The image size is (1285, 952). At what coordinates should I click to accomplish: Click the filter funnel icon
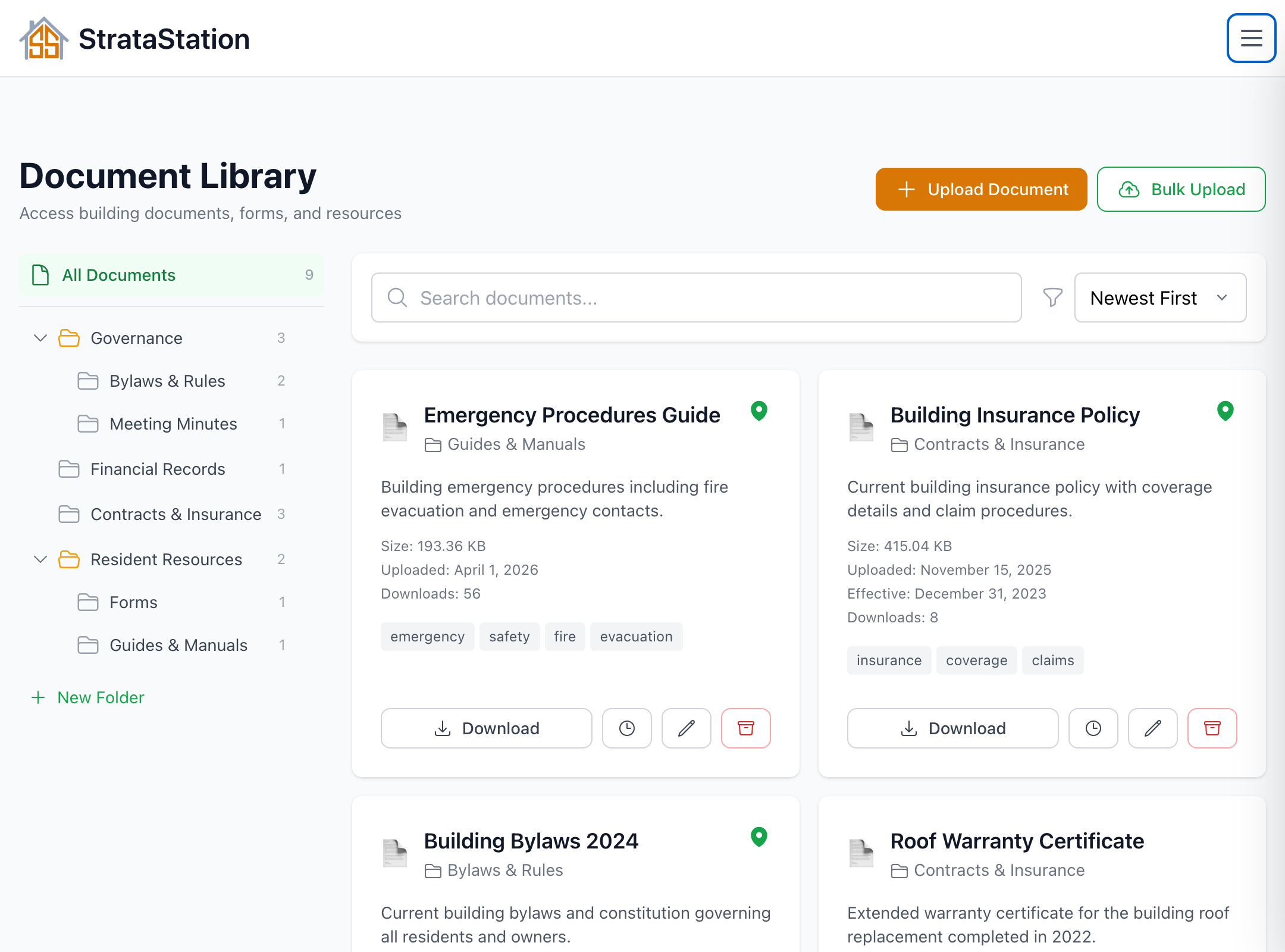pos(1052,297)
